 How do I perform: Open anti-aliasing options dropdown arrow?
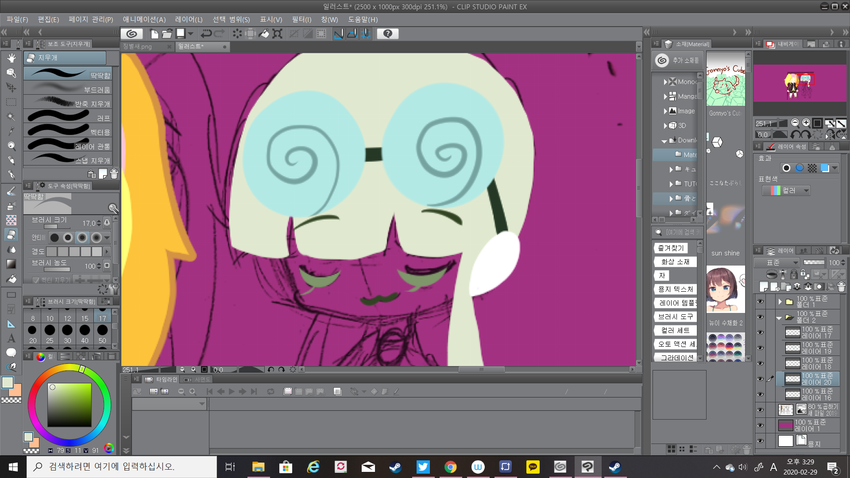pos(107,237)
